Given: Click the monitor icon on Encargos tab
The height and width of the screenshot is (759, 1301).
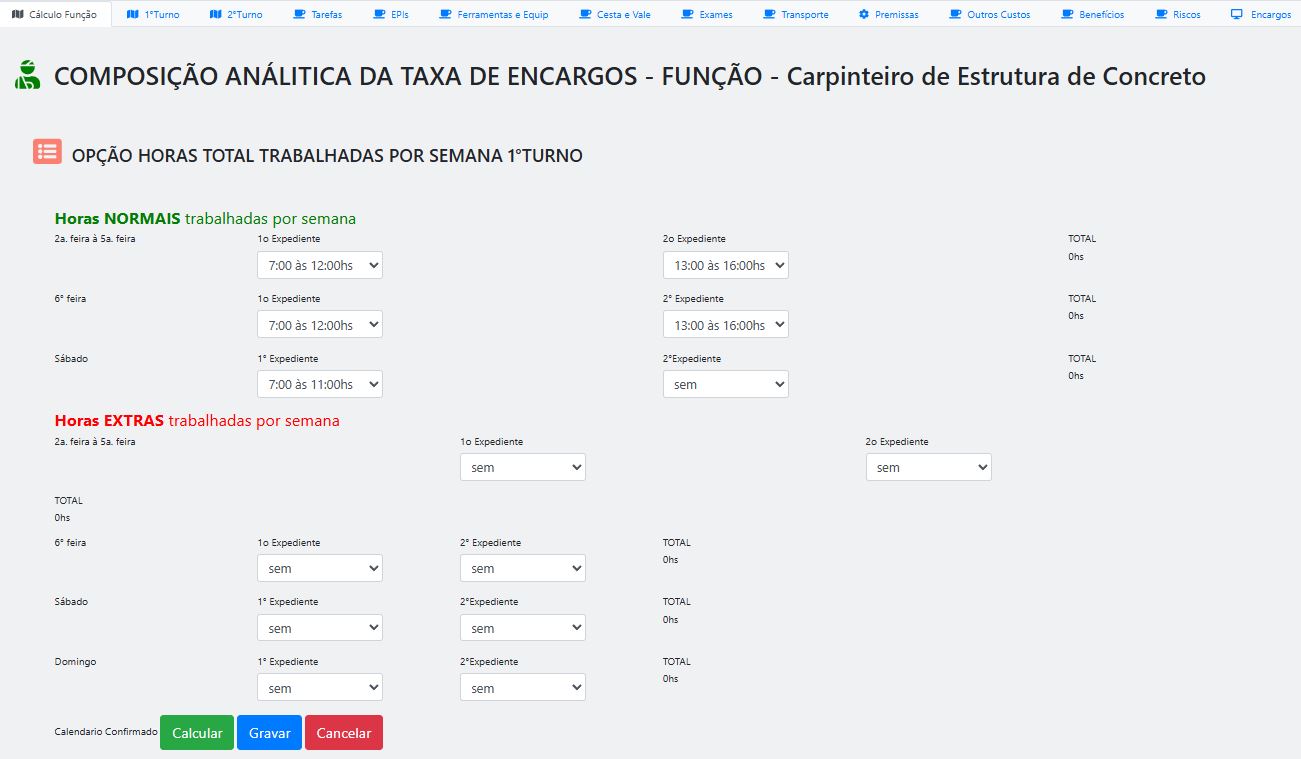Looking at the screenshot, I should 1237,15.
